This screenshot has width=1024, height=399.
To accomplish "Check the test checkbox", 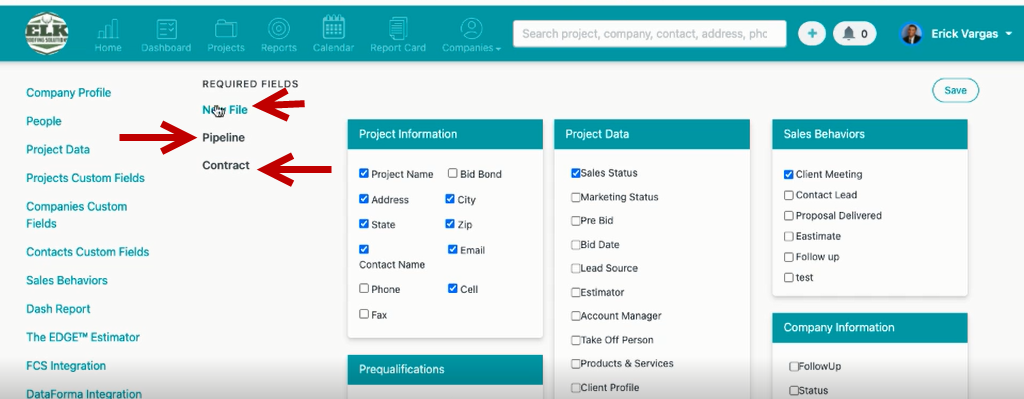I will [x=789, y=278].
